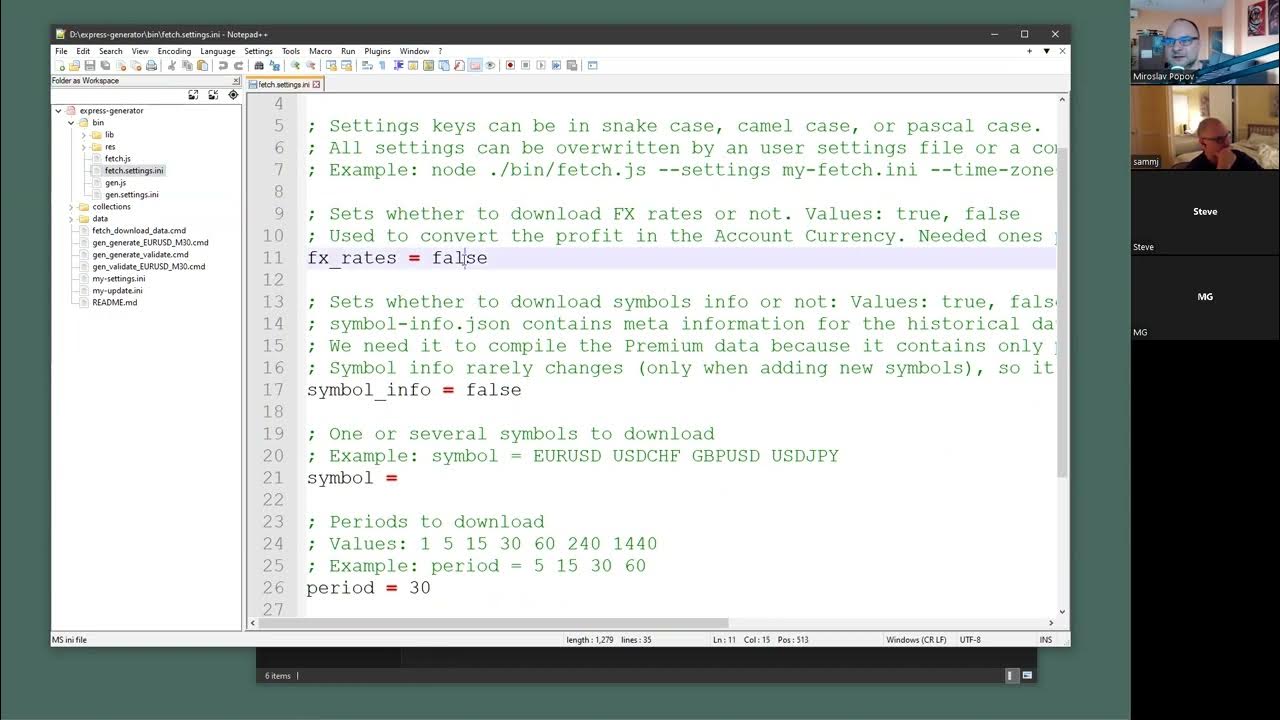The height and width of the screenshot is (720, 1280).
Task: Select my-settings.ini file
Action: 118,279
